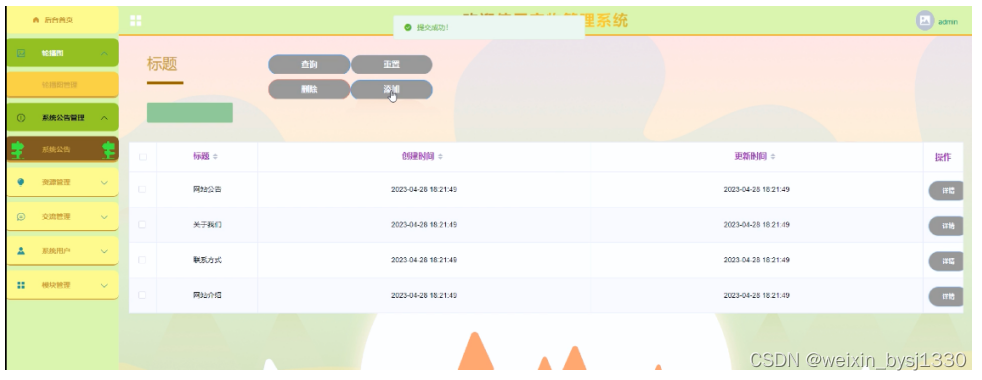Check the 网站介绍 row checkbox
Screen dimensions: 982x380
click(x=143, y=295)
